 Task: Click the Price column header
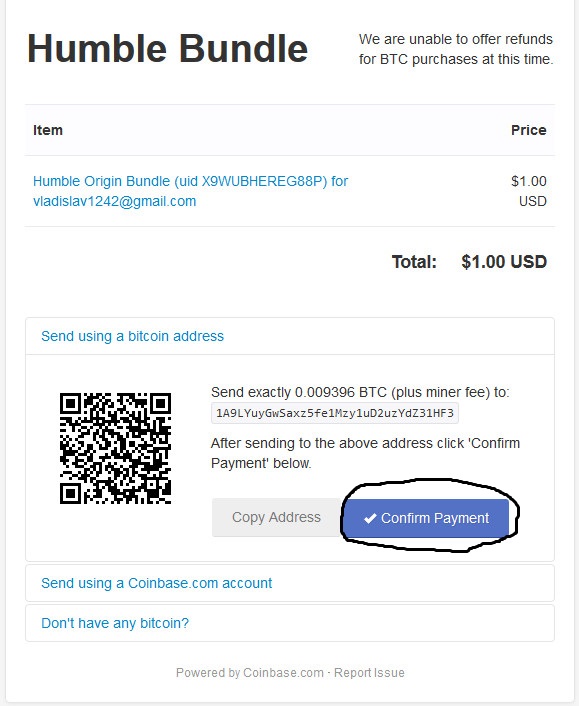(x=528, y=130)
